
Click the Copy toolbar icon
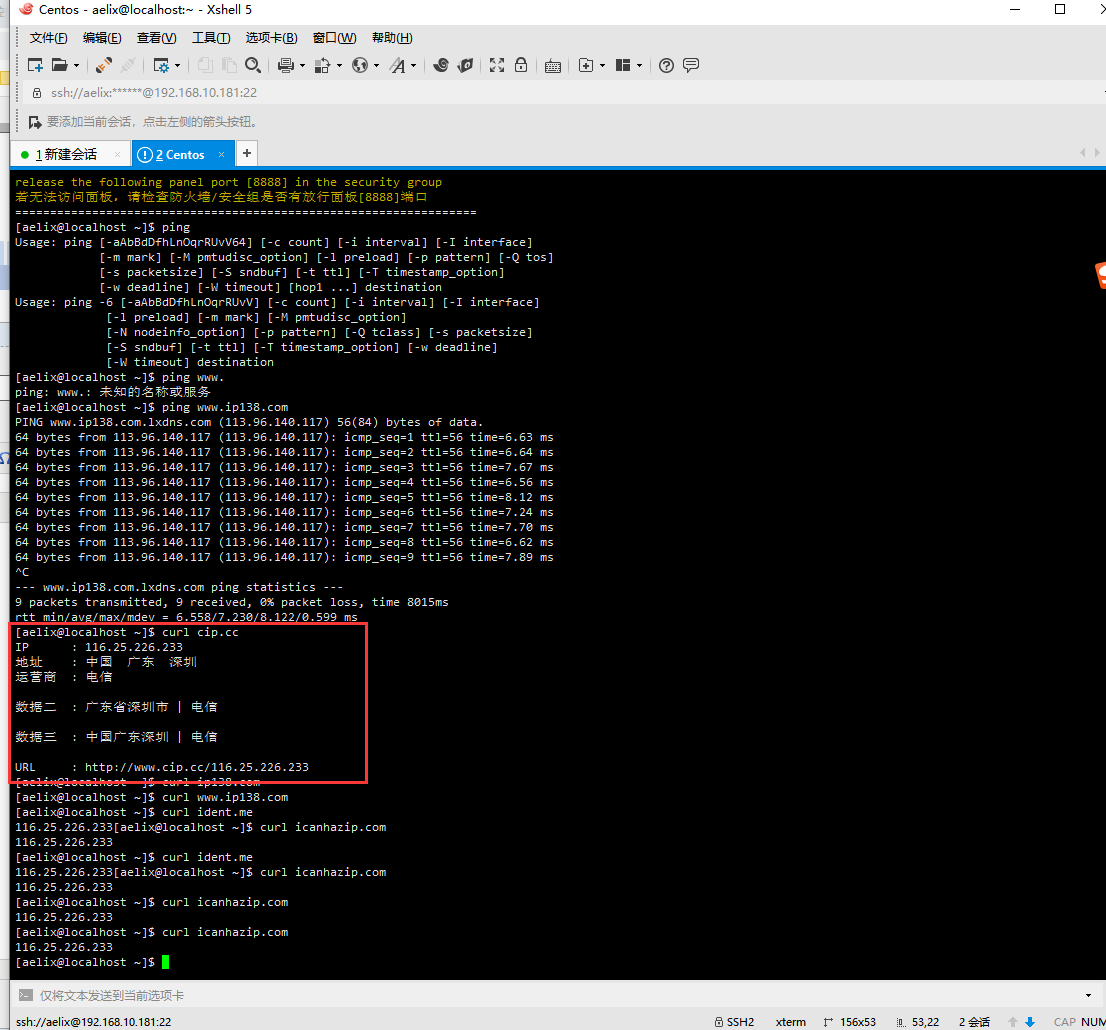[x=205, y=66]
